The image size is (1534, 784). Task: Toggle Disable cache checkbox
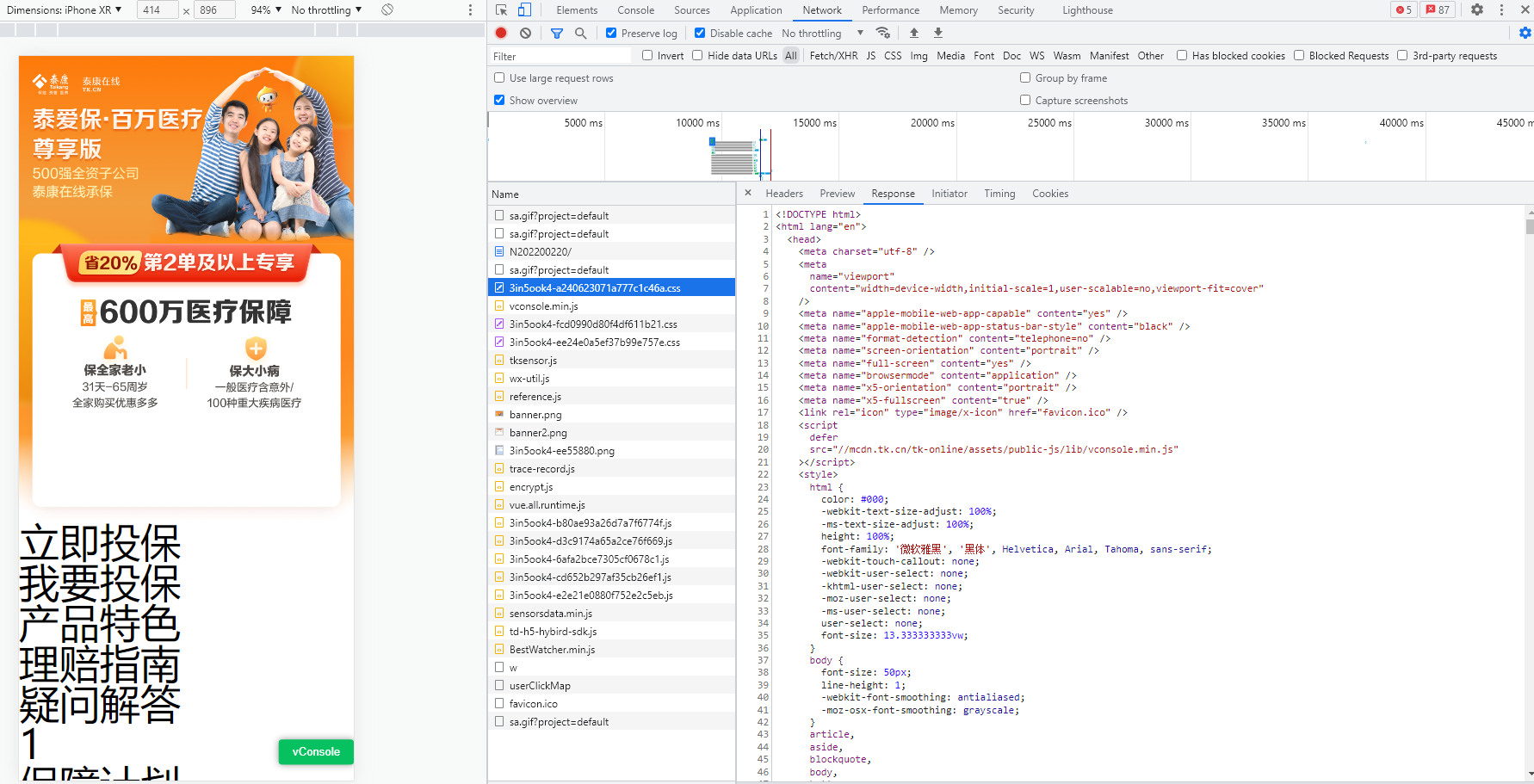(700, 33)
